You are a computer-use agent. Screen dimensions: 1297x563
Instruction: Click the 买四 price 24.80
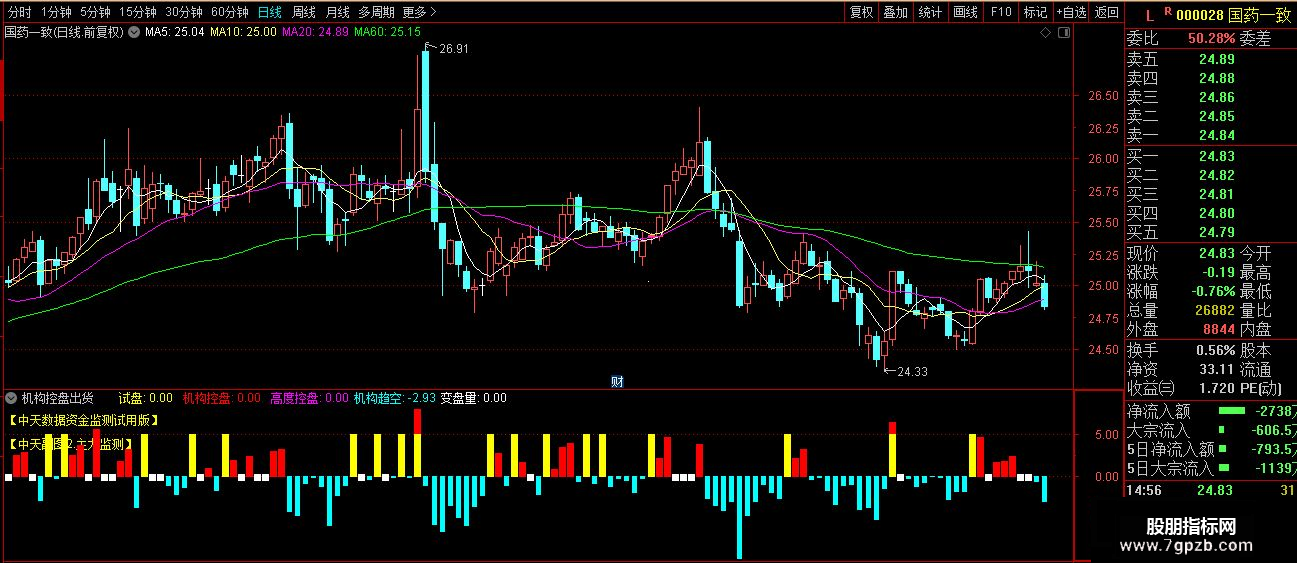1216,213
